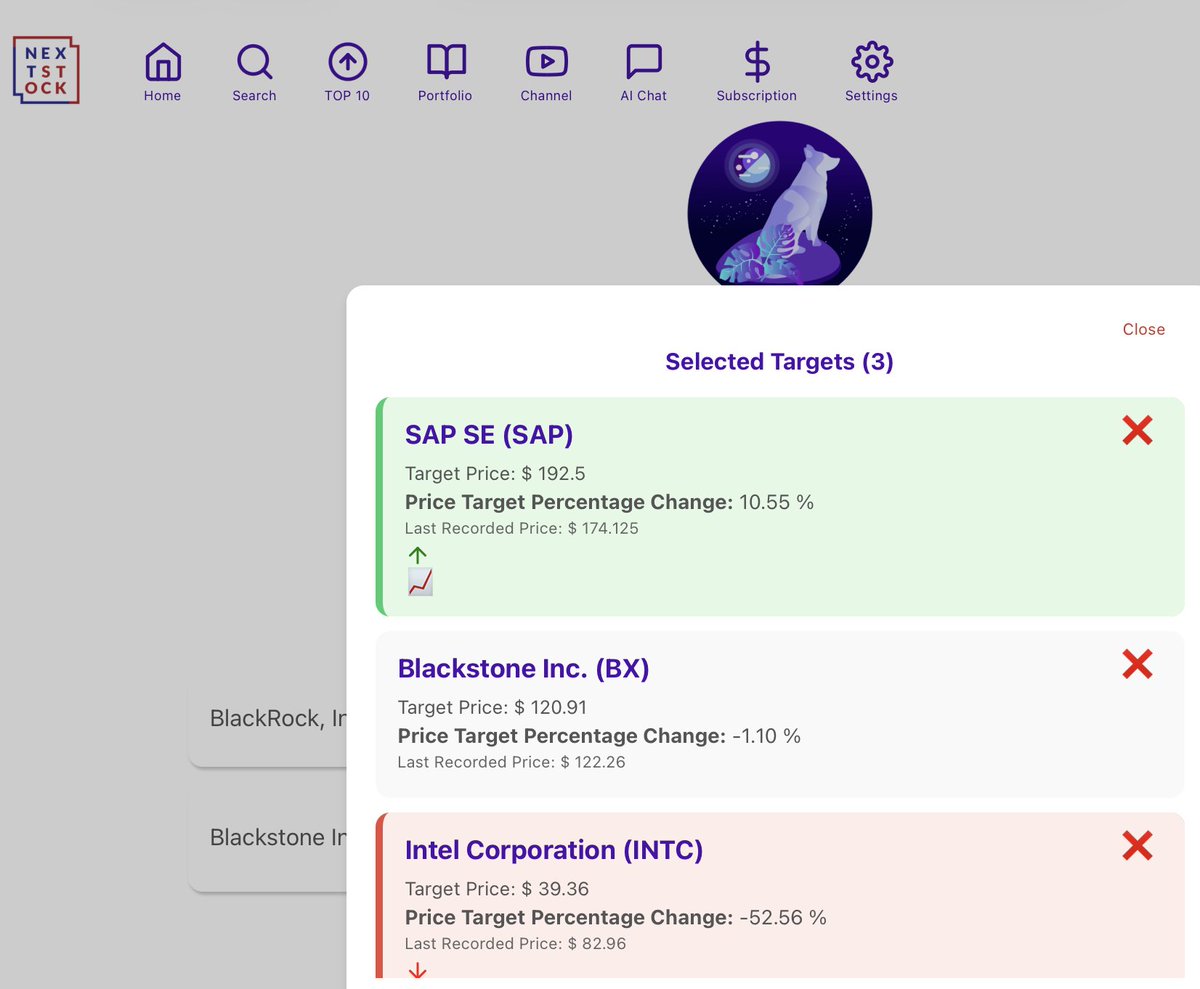
Task: Open the Channel page
Action: (546, 73)
